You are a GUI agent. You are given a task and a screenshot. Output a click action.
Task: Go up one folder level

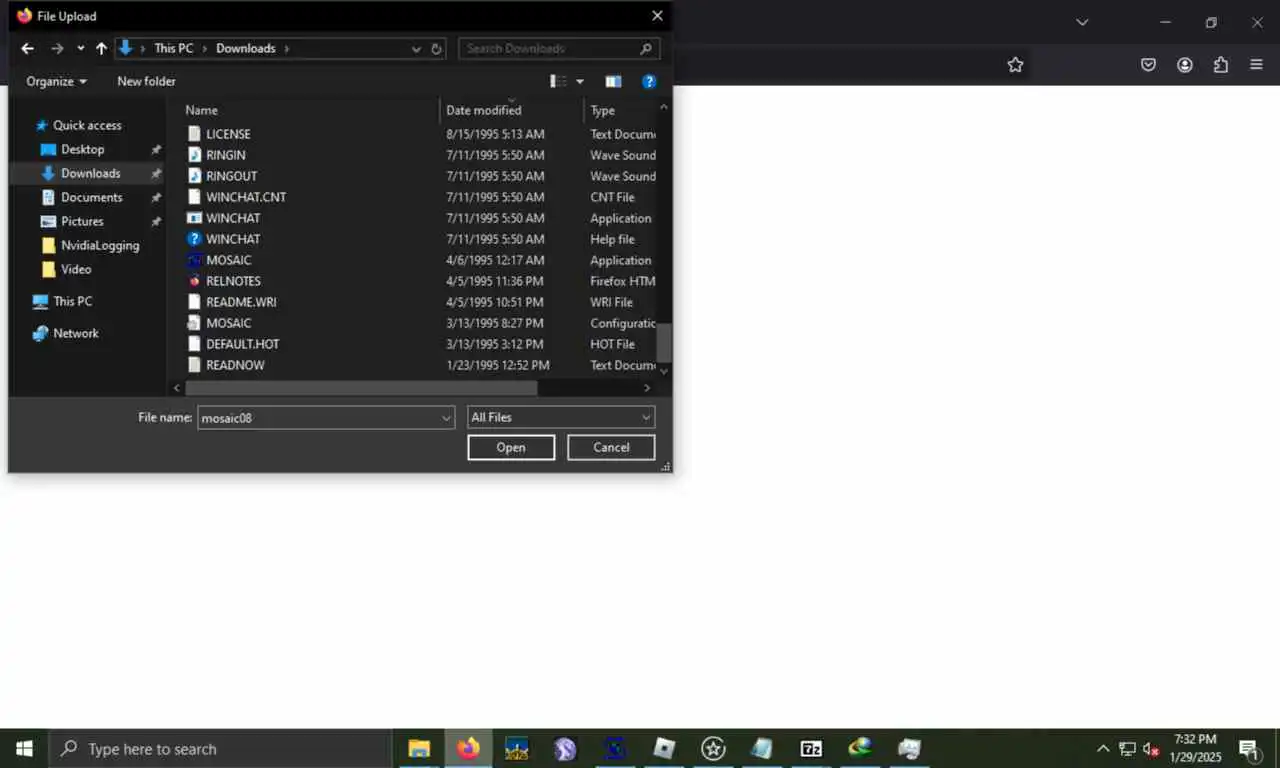pyautogui.click(x=101, y=48)
